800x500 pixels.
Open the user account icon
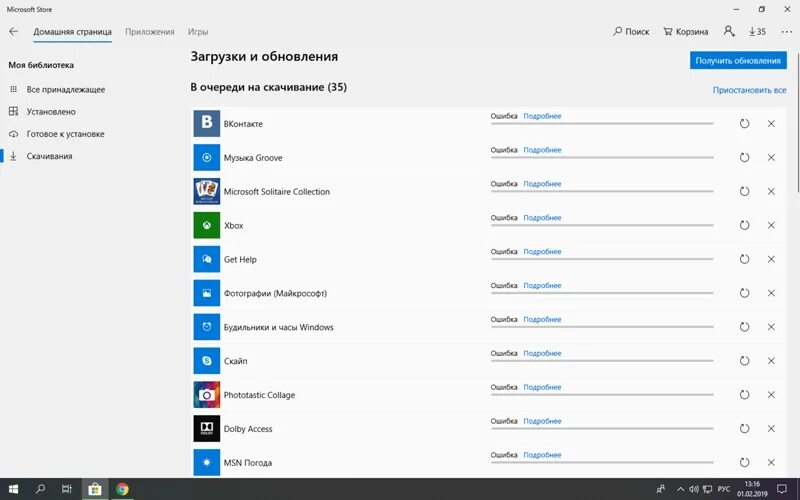[729, 32]
